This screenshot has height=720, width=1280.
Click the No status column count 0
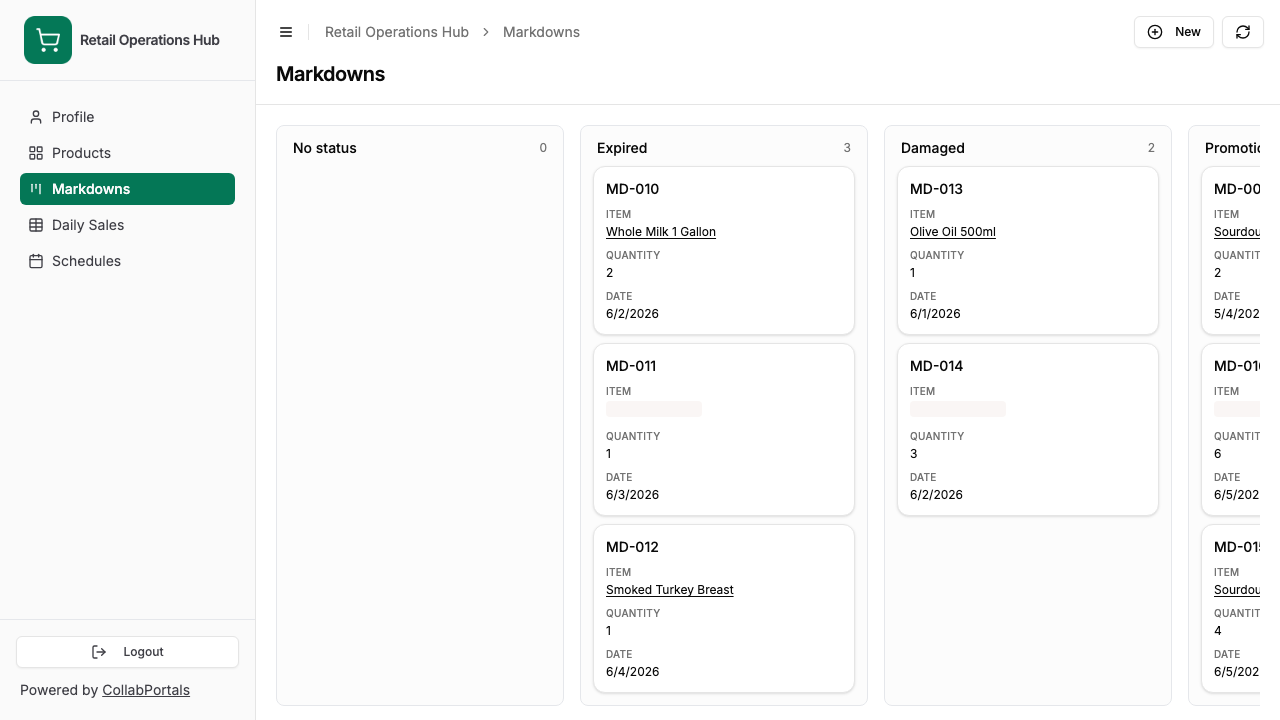click(543, 148)
